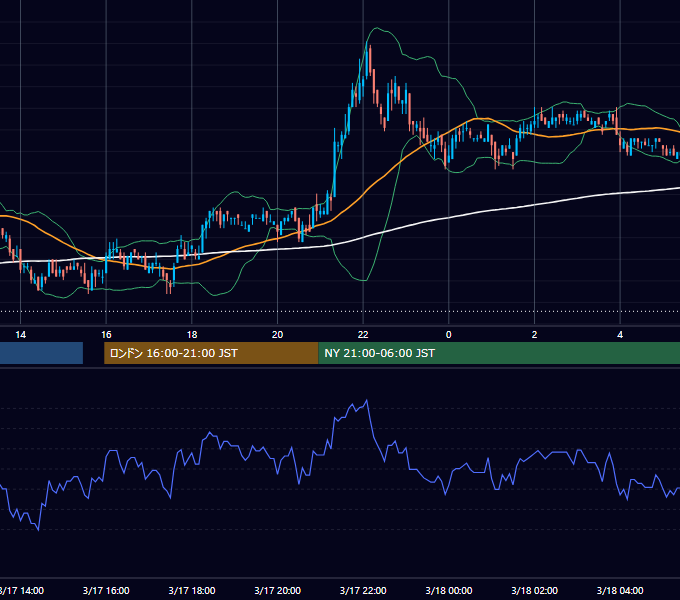This screenshot has height=600, width=680.
Task: Click the price chart hour label 22
Action: (363, 335)
